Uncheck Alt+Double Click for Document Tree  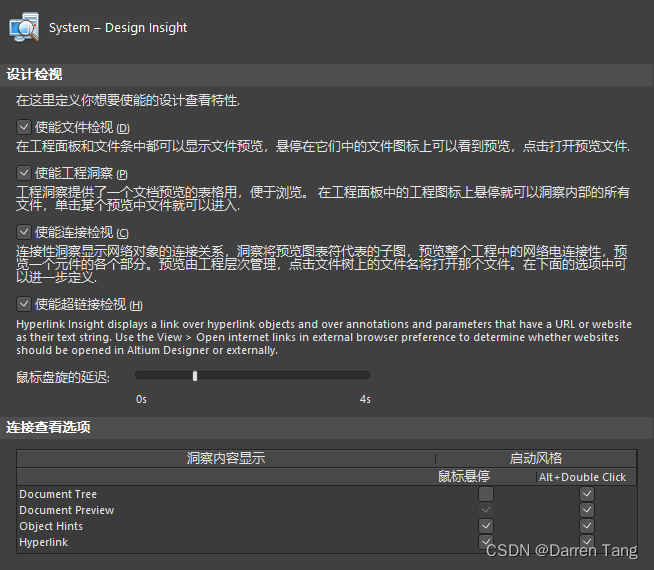pyautogui.click(x=587, y=494)
